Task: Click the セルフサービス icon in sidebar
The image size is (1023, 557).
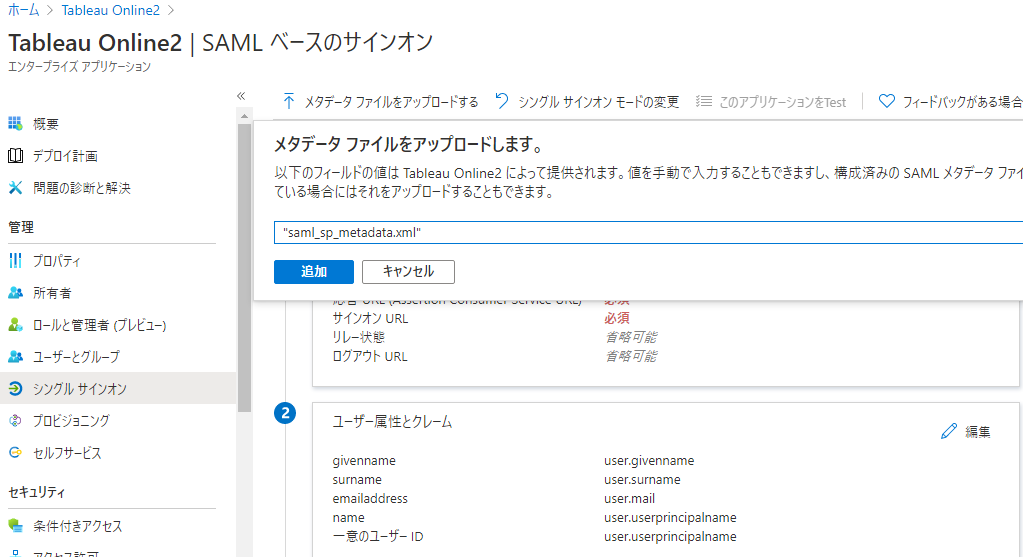Action: point(15,453)
